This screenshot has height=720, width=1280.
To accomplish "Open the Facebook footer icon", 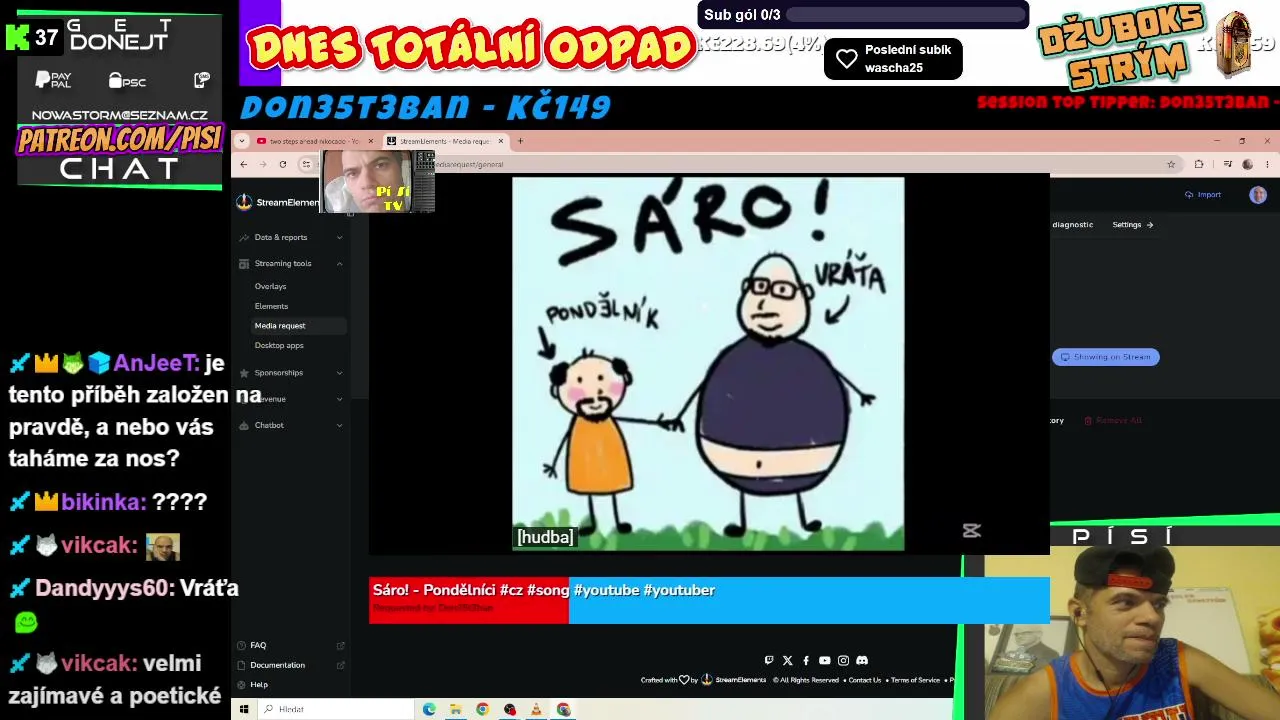I will pyautogui.click(x=806, y=660).
